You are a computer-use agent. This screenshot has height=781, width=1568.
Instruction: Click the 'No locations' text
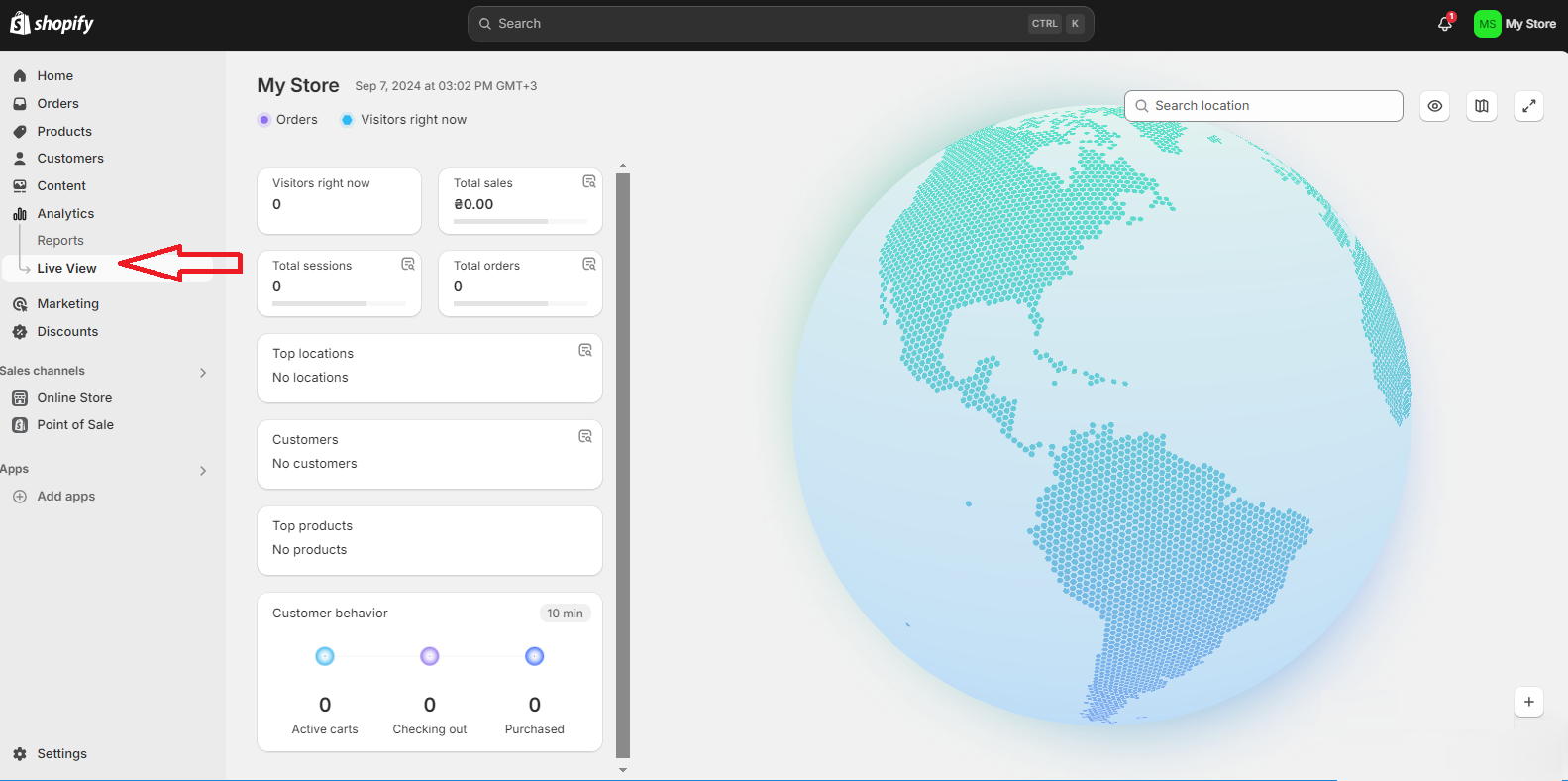[x=310, y=378]
